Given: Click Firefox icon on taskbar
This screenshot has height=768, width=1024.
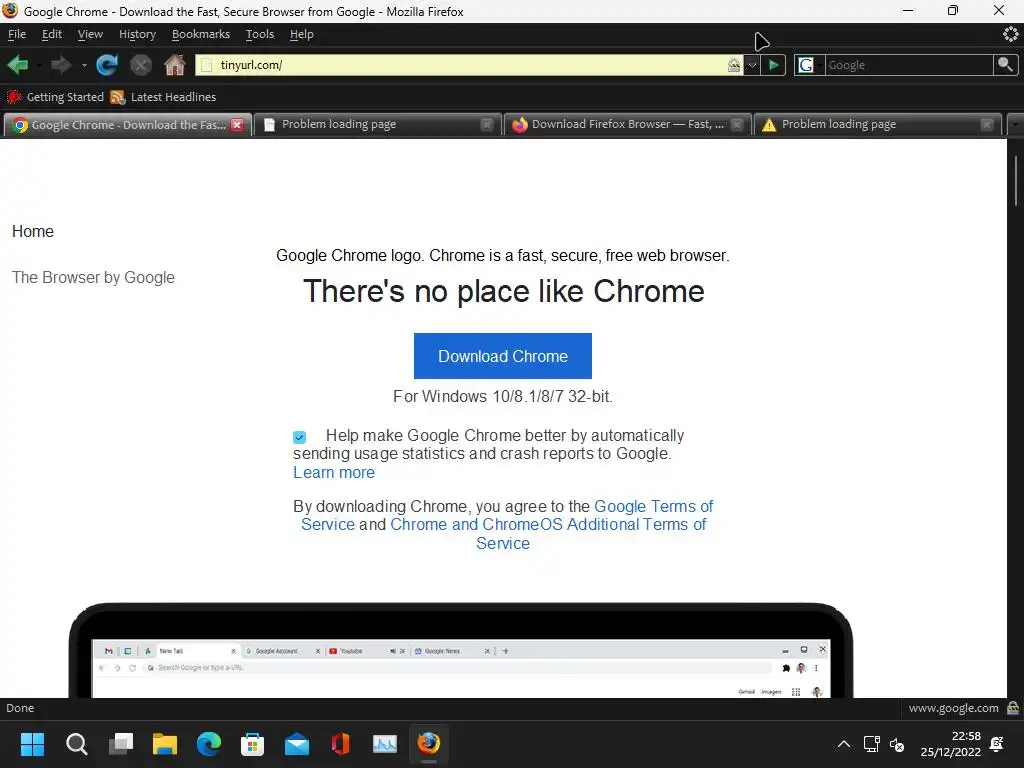Looking at the screenshot, I should pyautogui.click(x=428, y=744).
